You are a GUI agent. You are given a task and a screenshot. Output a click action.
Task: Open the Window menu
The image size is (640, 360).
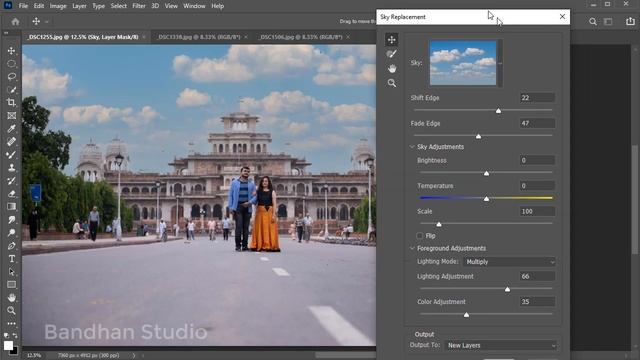[x=194, y=6]
